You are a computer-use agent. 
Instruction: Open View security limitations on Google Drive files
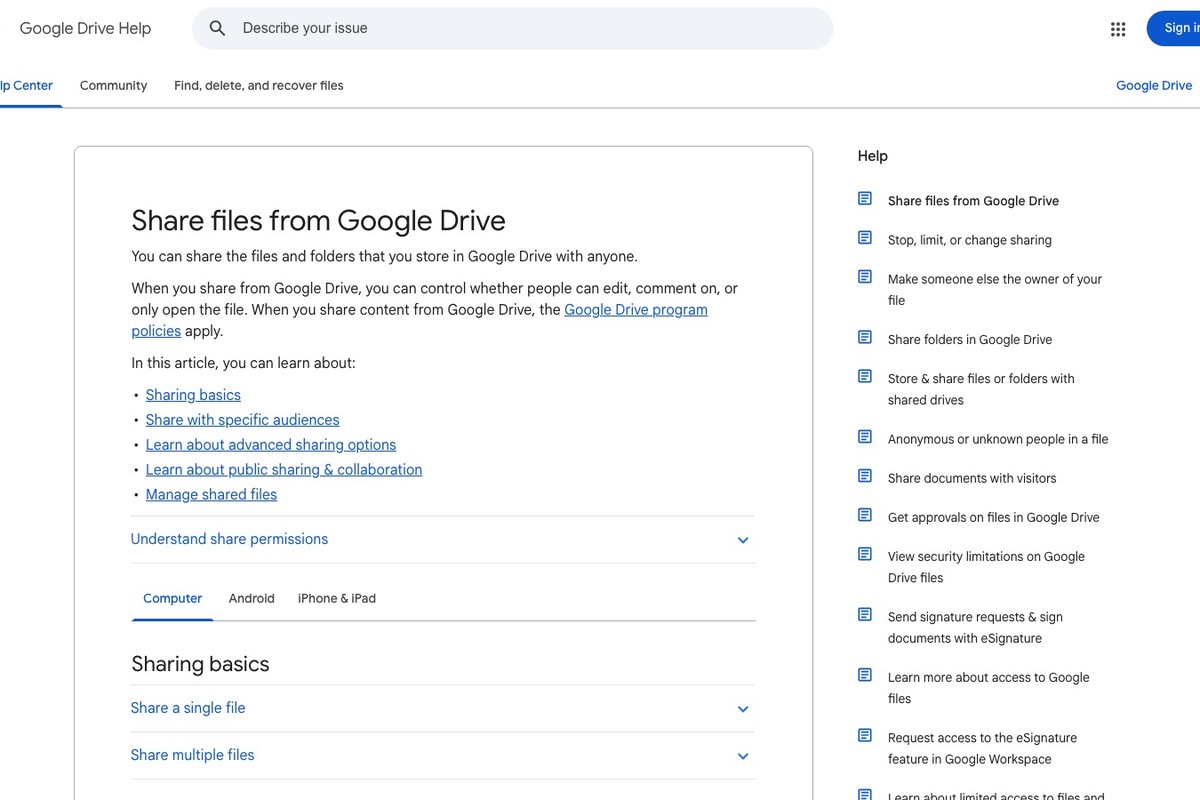pos(986,567)
